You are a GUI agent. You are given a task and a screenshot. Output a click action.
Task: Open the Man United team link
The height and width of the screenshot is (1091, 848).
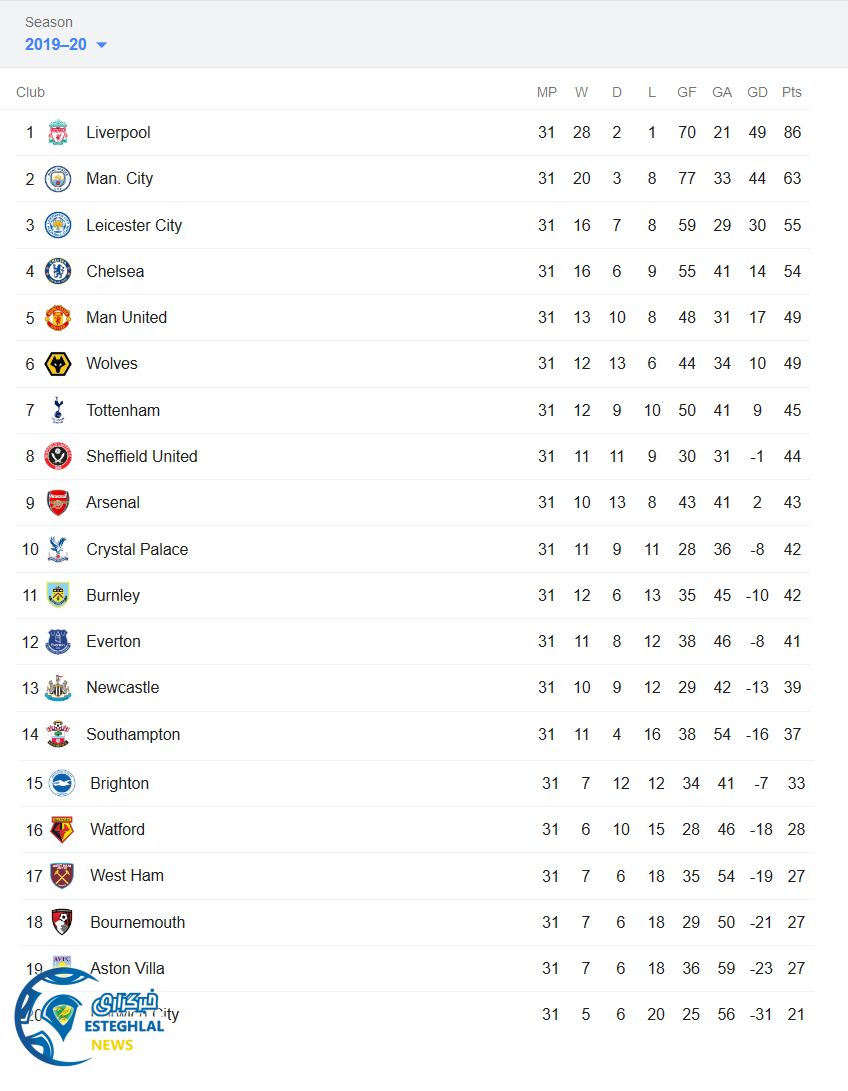(x=126, y=318)
